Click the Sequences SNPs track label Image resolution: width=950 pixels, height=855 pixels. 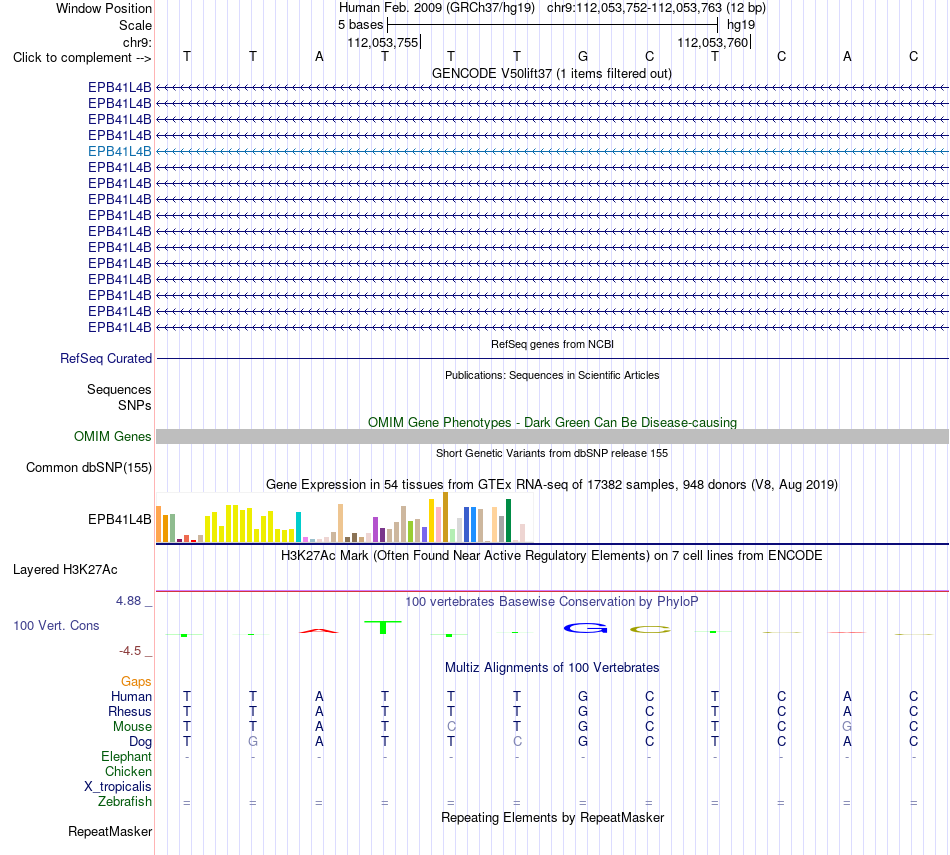pos(119,398)
